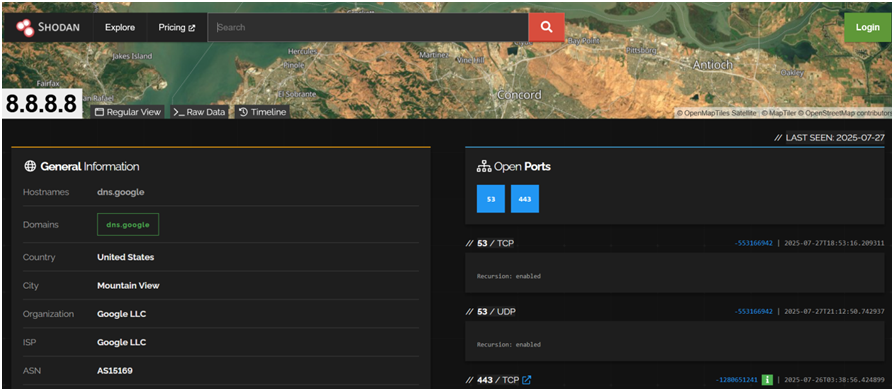The height and width of the screenshot is (391, 894).
Task: Switch to Regular View tab
Action: click(128, 112)
